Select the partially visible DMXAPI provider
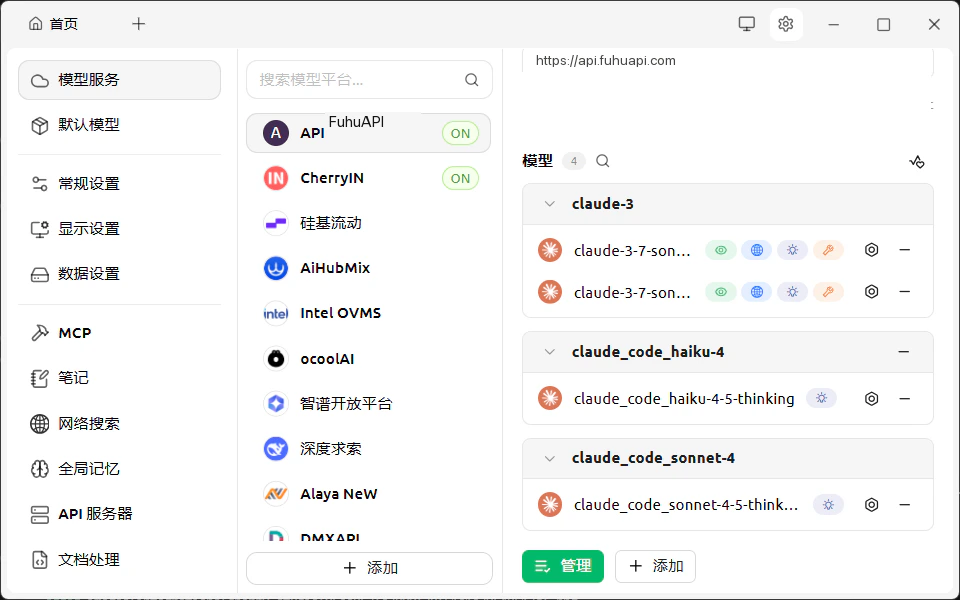960x600 pixels. click(x=368, y=534)
